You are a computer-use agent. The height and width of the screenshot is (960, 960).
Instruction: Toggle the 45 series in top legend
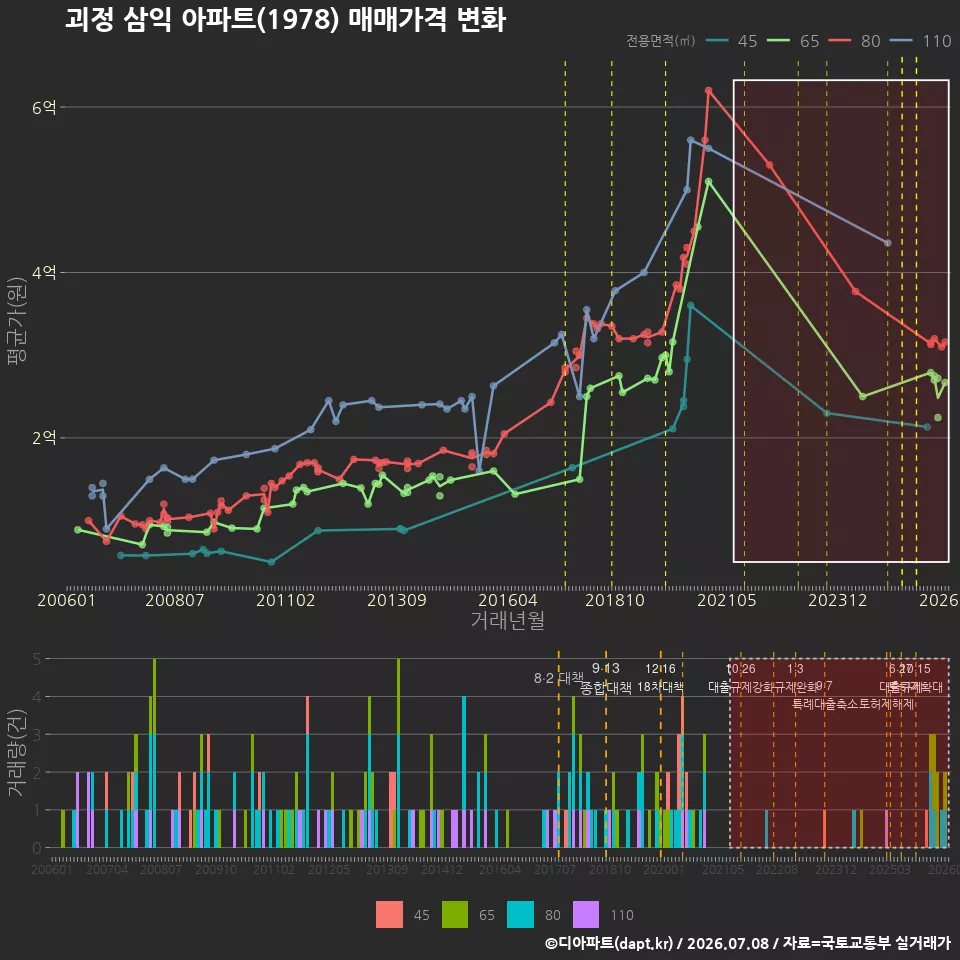(x=732, y=41)
